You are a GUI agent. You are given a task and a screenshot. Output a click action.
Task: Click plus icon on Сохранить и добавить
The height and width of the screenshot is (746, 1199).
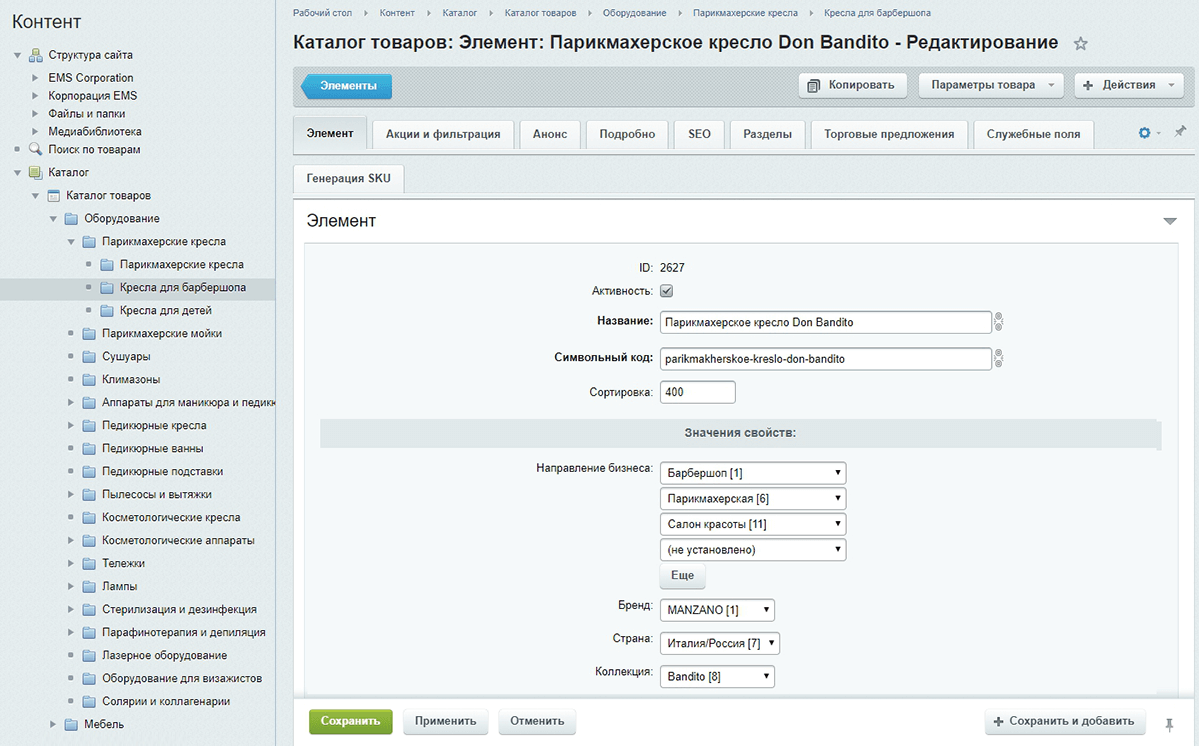(x=998, y=722)
